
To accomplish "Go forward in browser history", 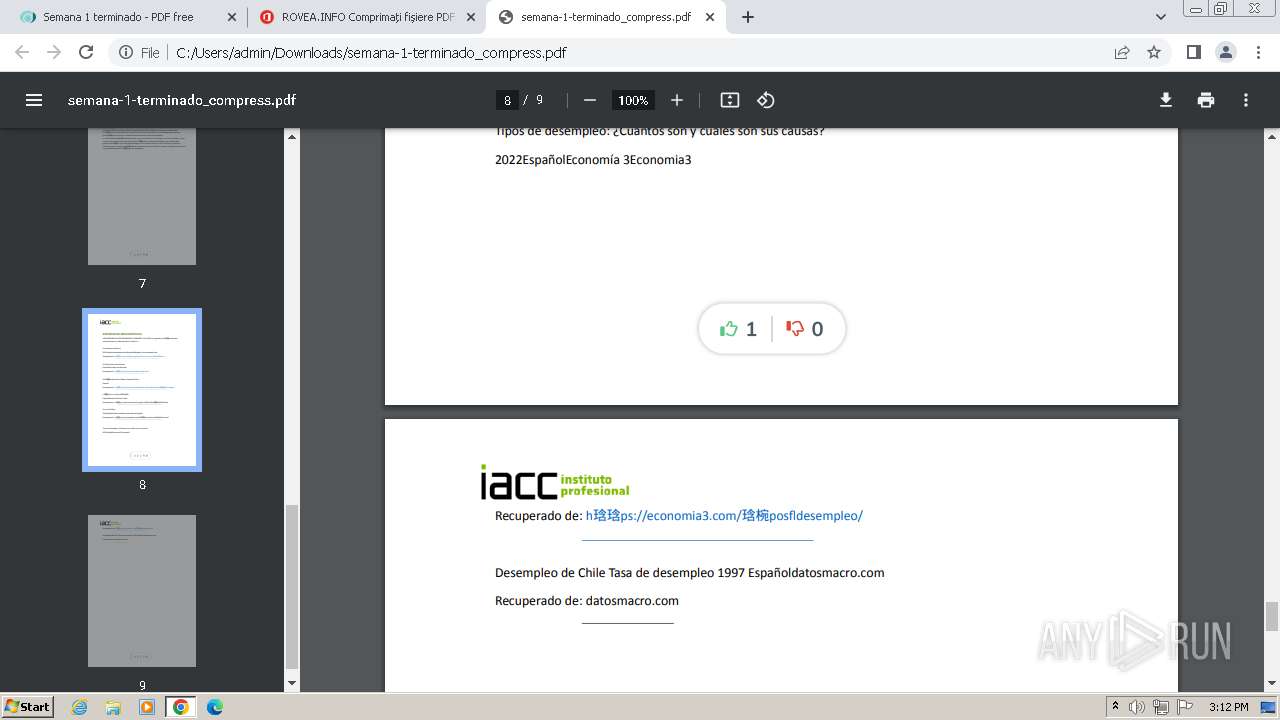I will (54, 53).
